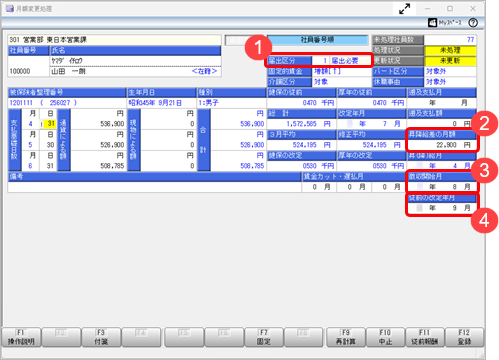
Task: Open the help question mark icon
Action: click(x=473, y=23)
